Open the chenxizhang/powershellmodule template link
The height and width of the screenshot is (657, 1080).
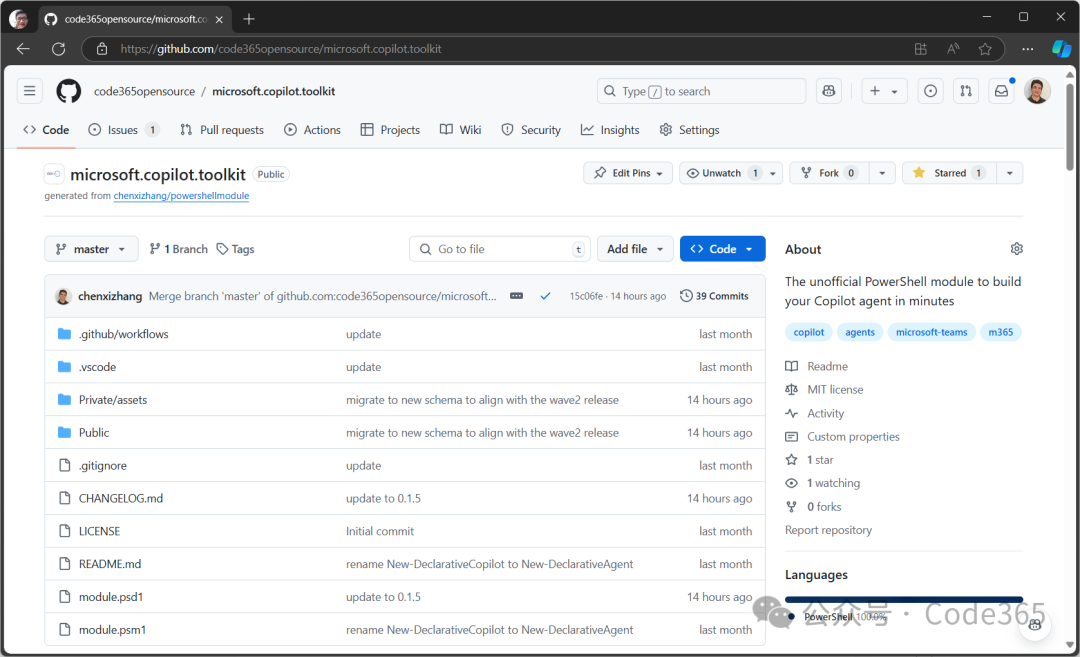click(181, 196)
